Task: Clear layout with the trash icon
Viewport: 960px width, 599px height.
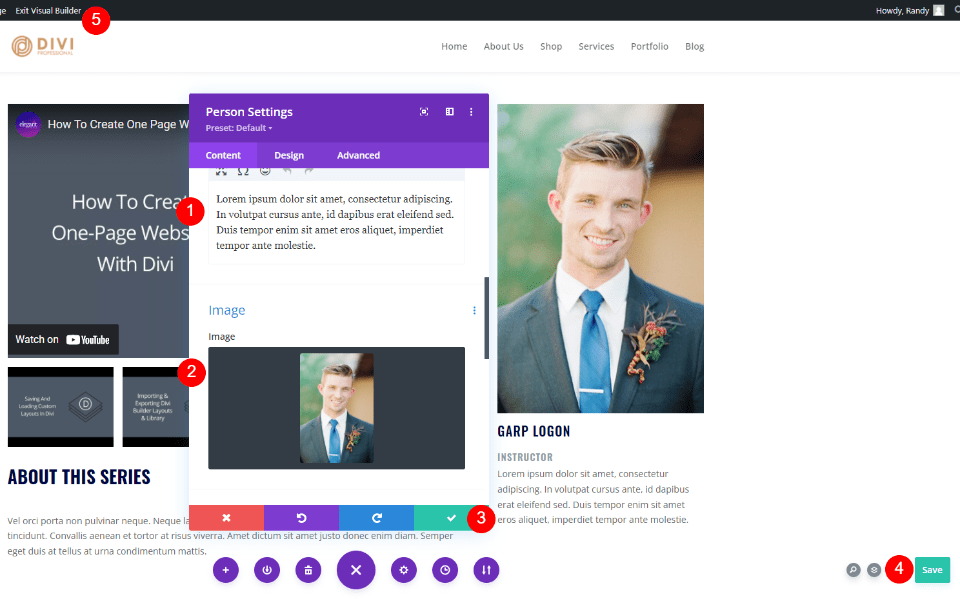Action: [308, 570]
